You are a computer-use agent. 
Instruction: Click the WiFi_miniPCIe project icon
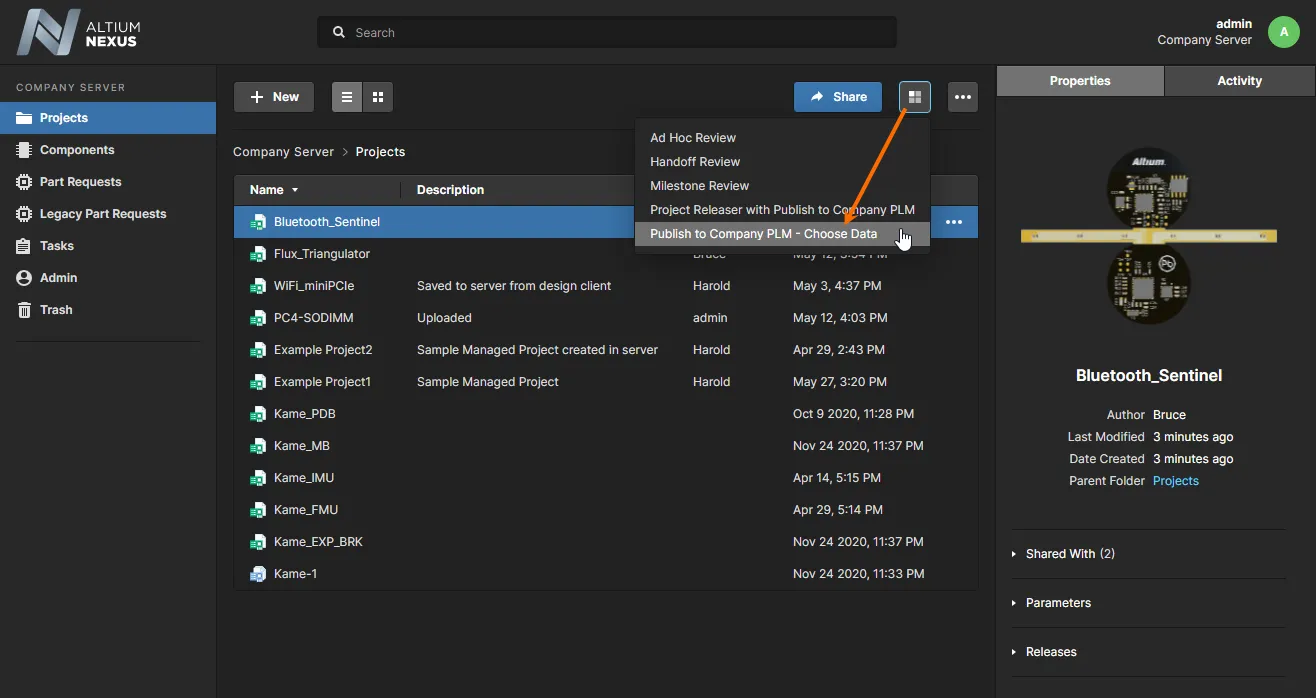point(258,286)
